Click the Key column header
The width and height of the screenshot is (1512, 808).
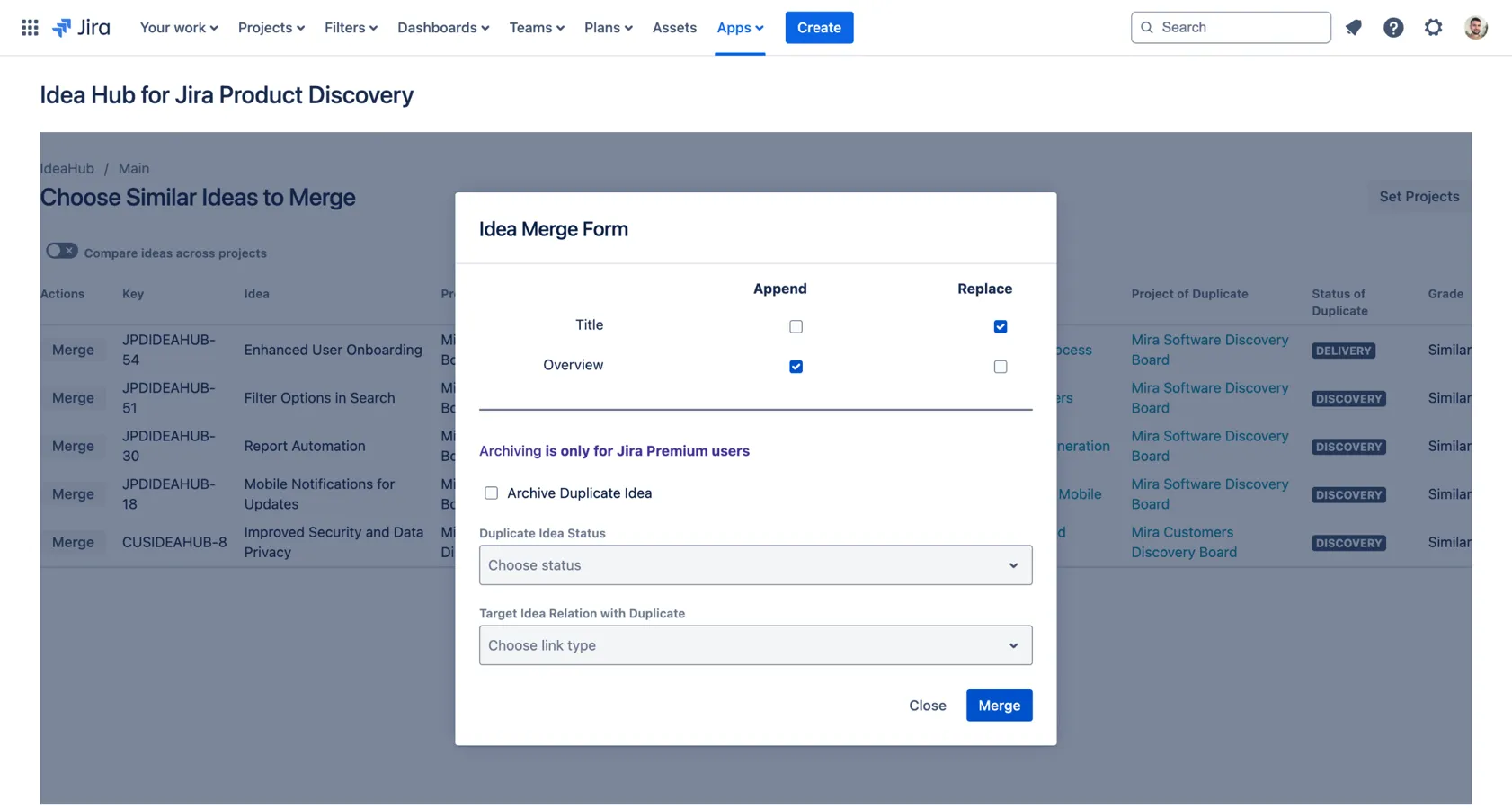click(133, 294)
